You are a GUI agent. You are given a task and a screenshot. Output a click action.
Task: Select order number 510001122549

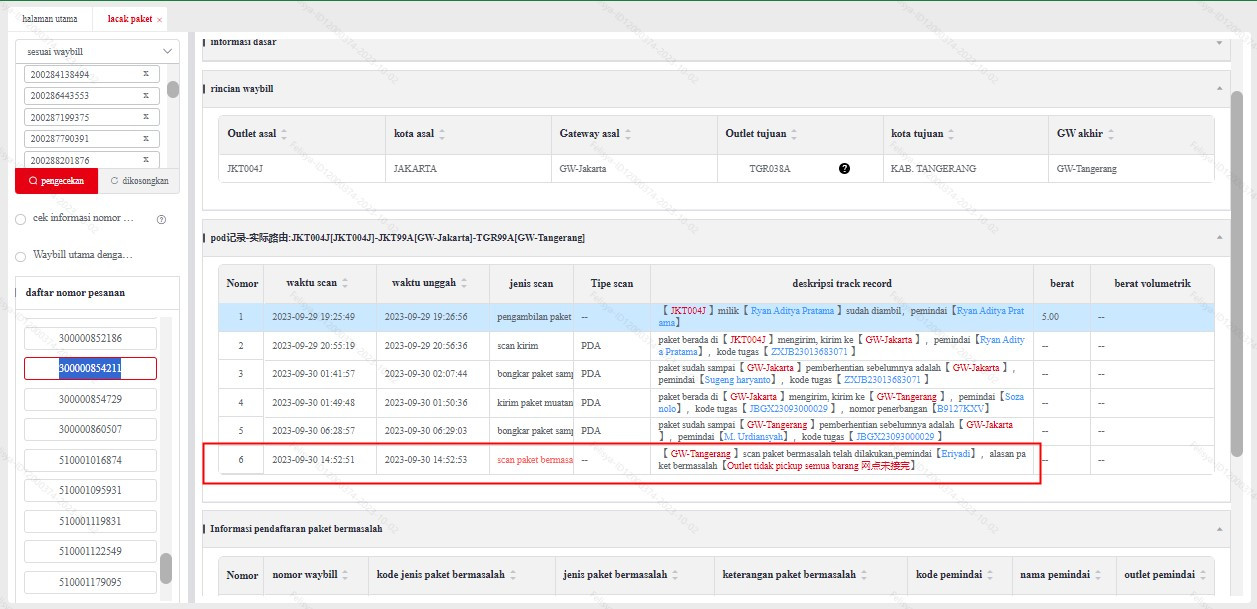90,551
